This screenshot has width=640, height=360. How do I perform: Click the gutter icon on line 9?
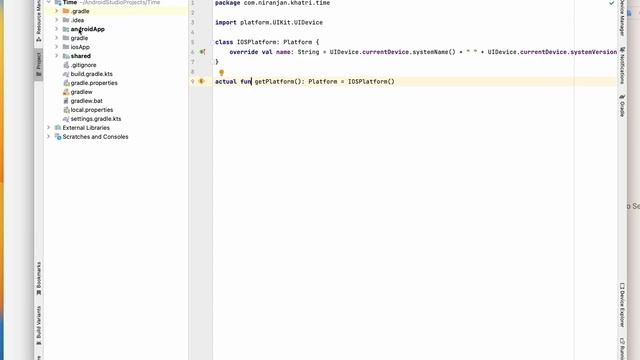[202, 81]
